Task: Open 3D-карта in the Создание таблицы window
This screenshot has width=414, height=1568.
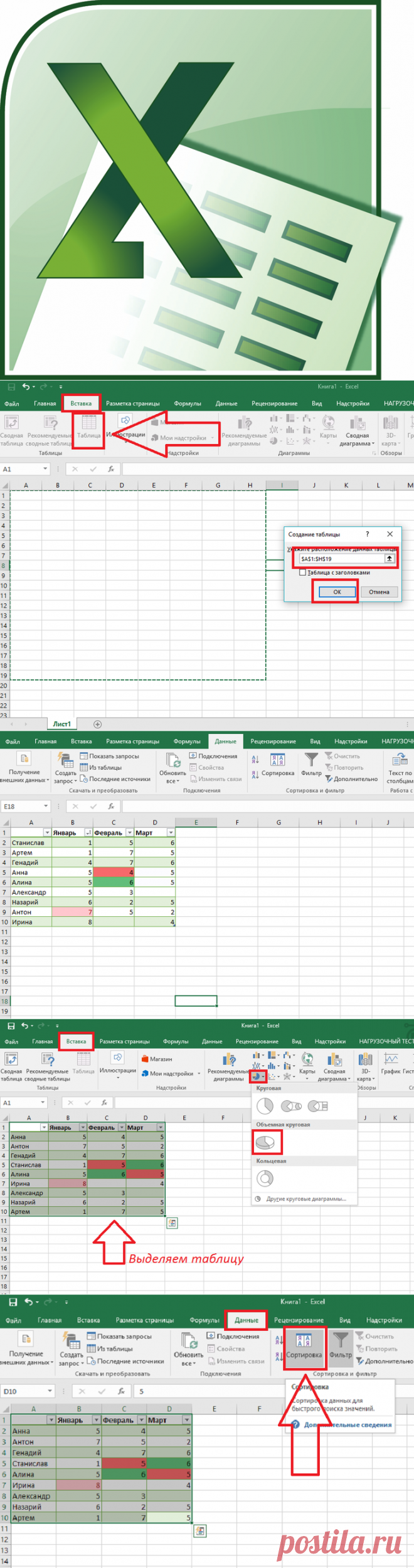Action: click(390, 430)
